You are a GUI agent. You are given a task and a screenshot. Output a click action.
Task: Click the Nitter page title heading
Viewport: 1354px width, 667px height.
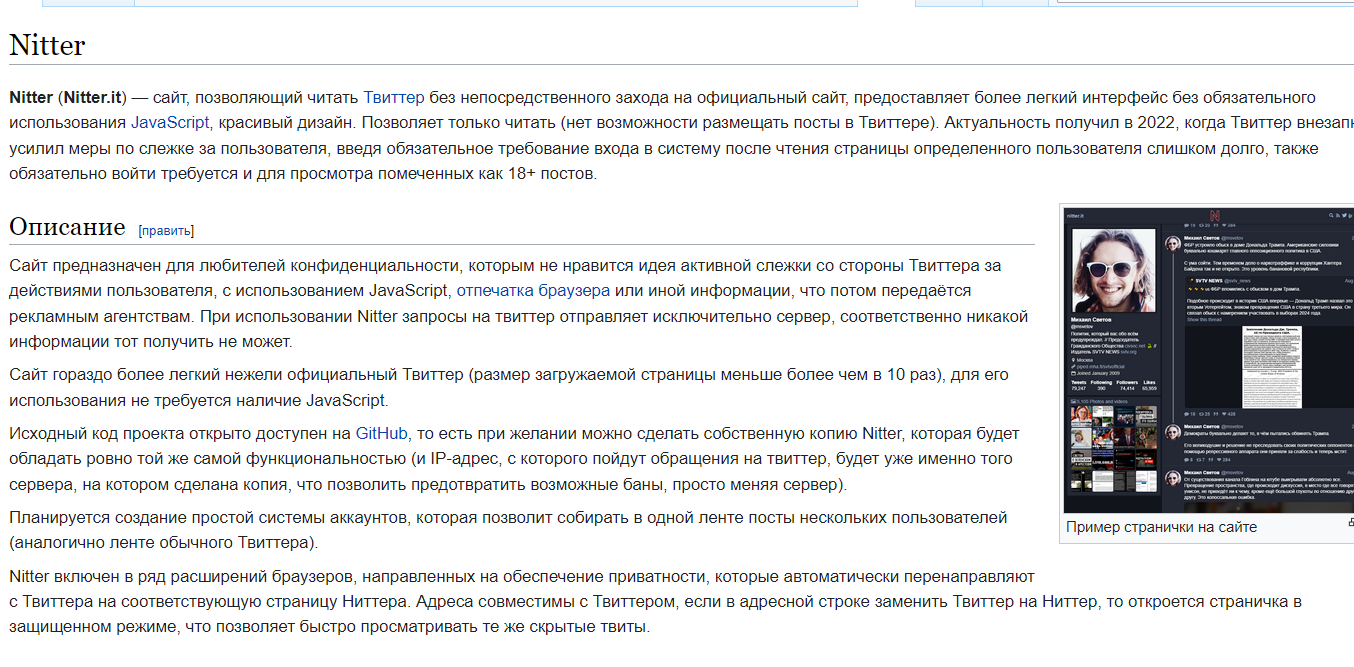point(47,45)
